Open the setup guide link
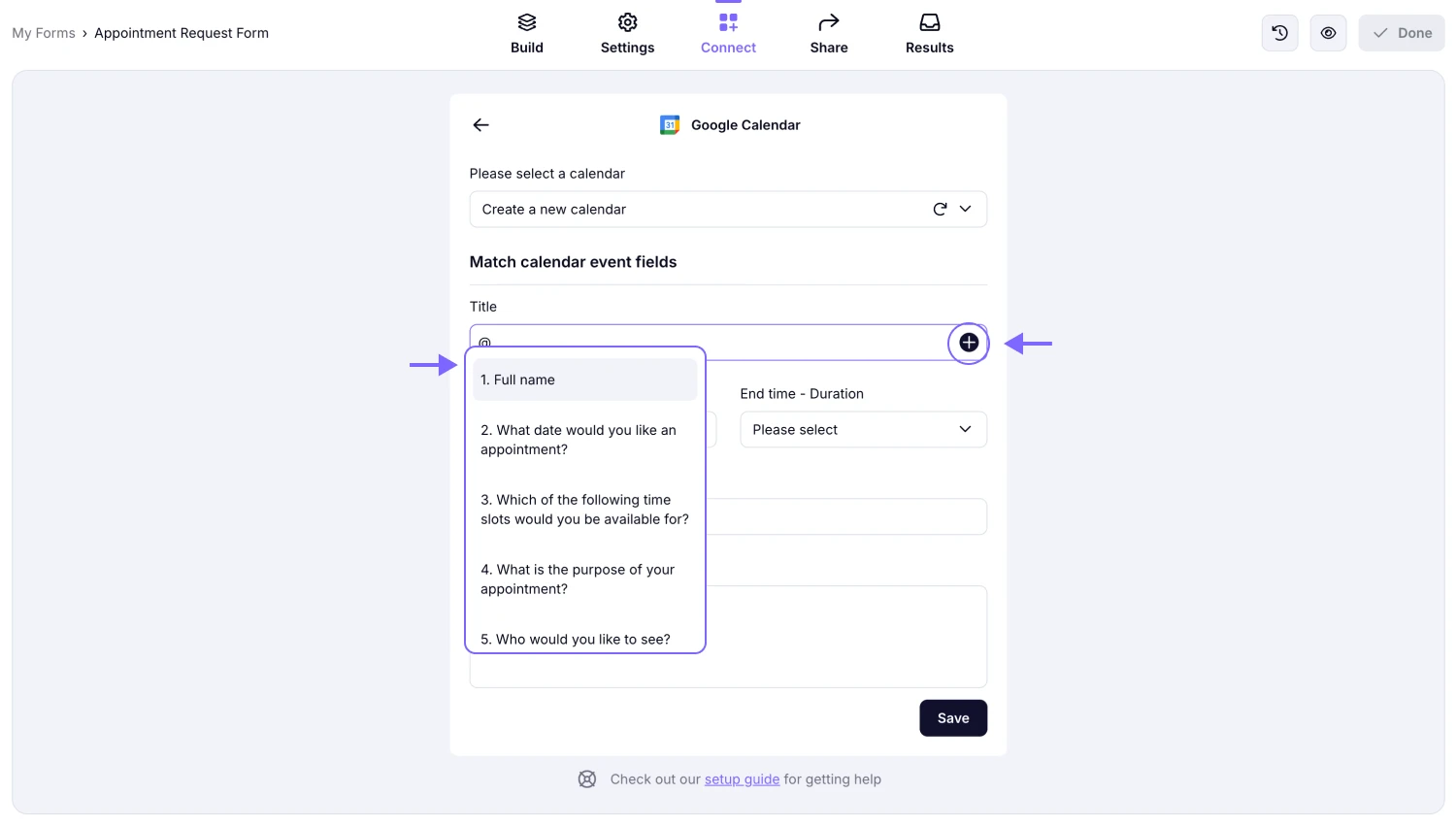This screenshot has height=827, width=1456. tap(742, 778)
